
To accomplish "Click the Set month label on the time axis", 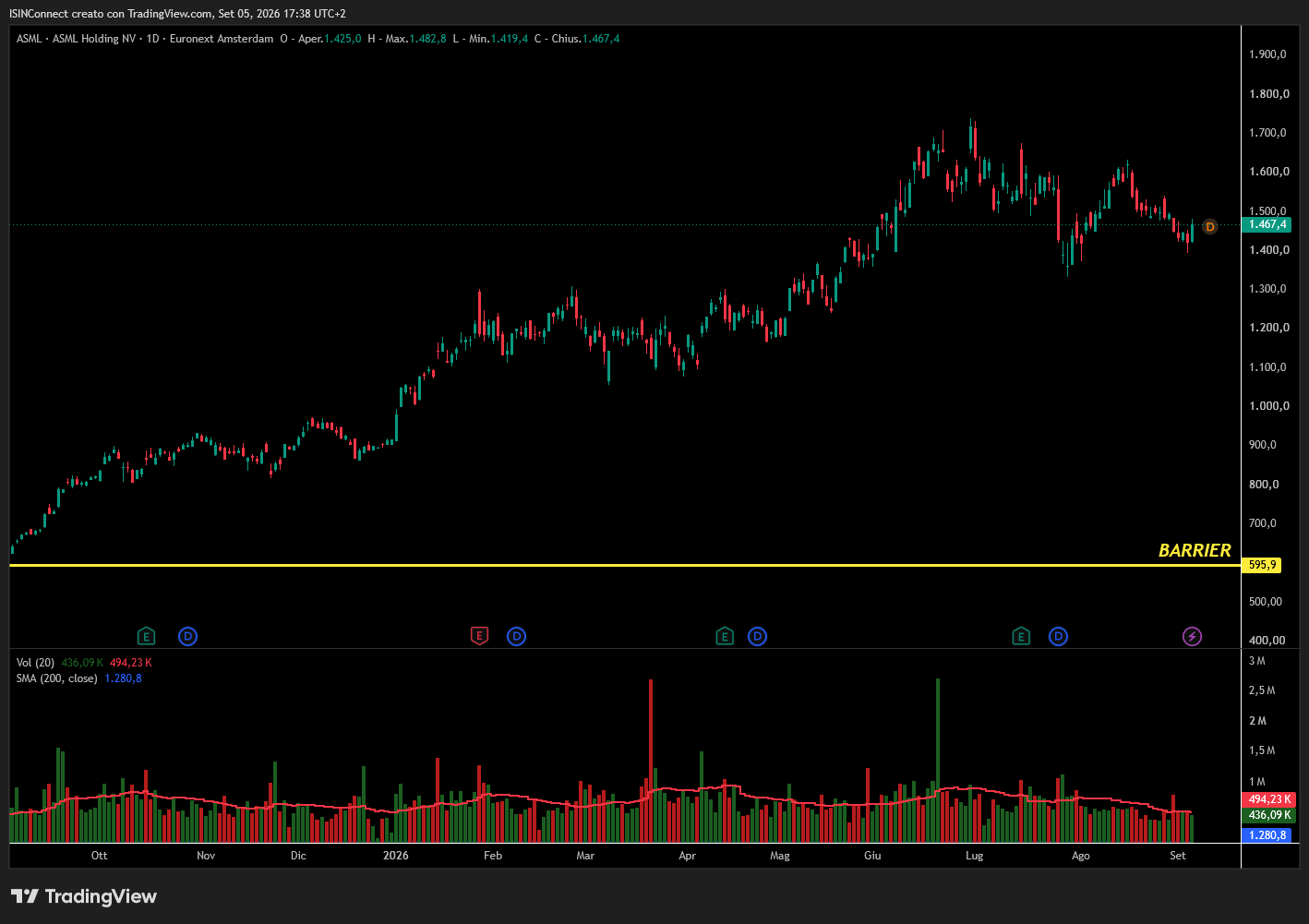I will click(x=1178, y=856).
